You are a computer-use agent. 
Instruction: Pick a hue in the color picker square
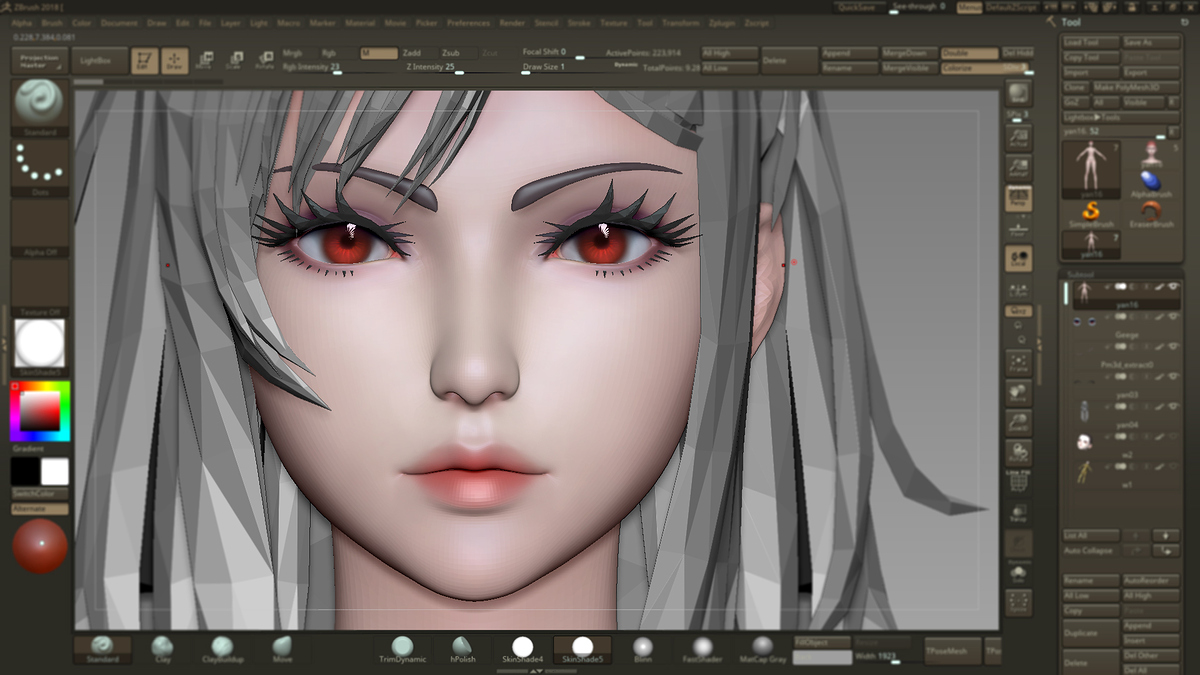click(40, 411)
